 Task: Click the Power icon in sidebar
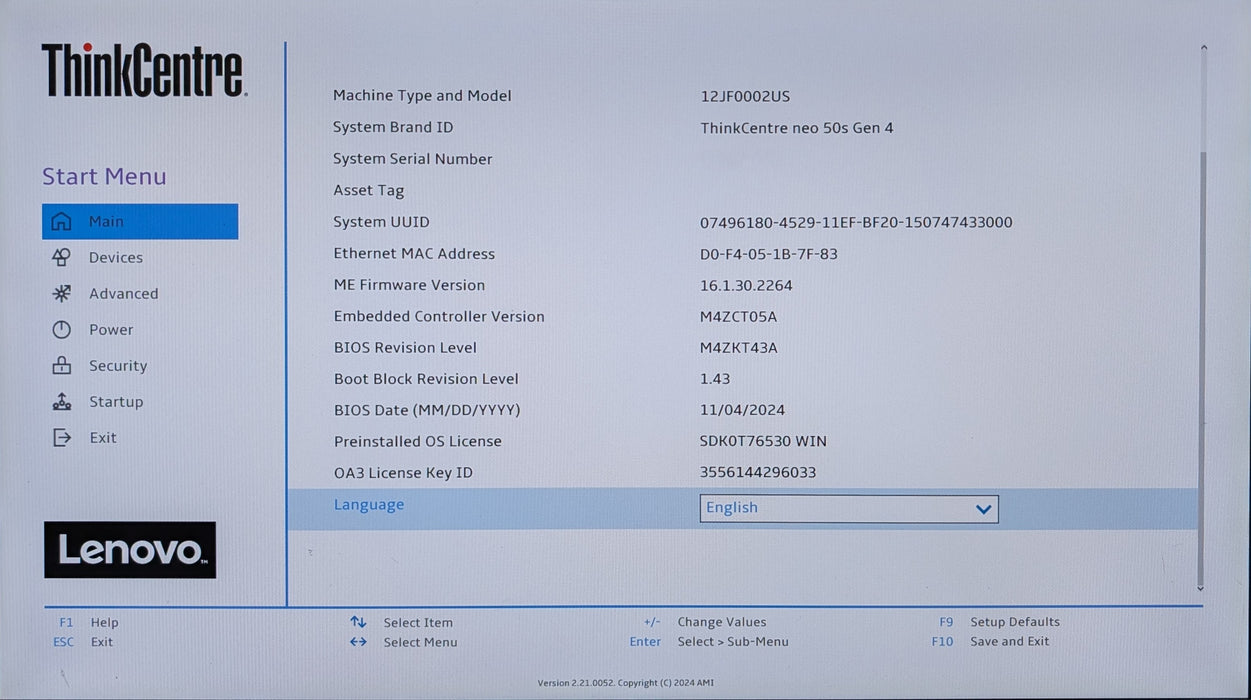pyautogui.click(x=62, y=330)
